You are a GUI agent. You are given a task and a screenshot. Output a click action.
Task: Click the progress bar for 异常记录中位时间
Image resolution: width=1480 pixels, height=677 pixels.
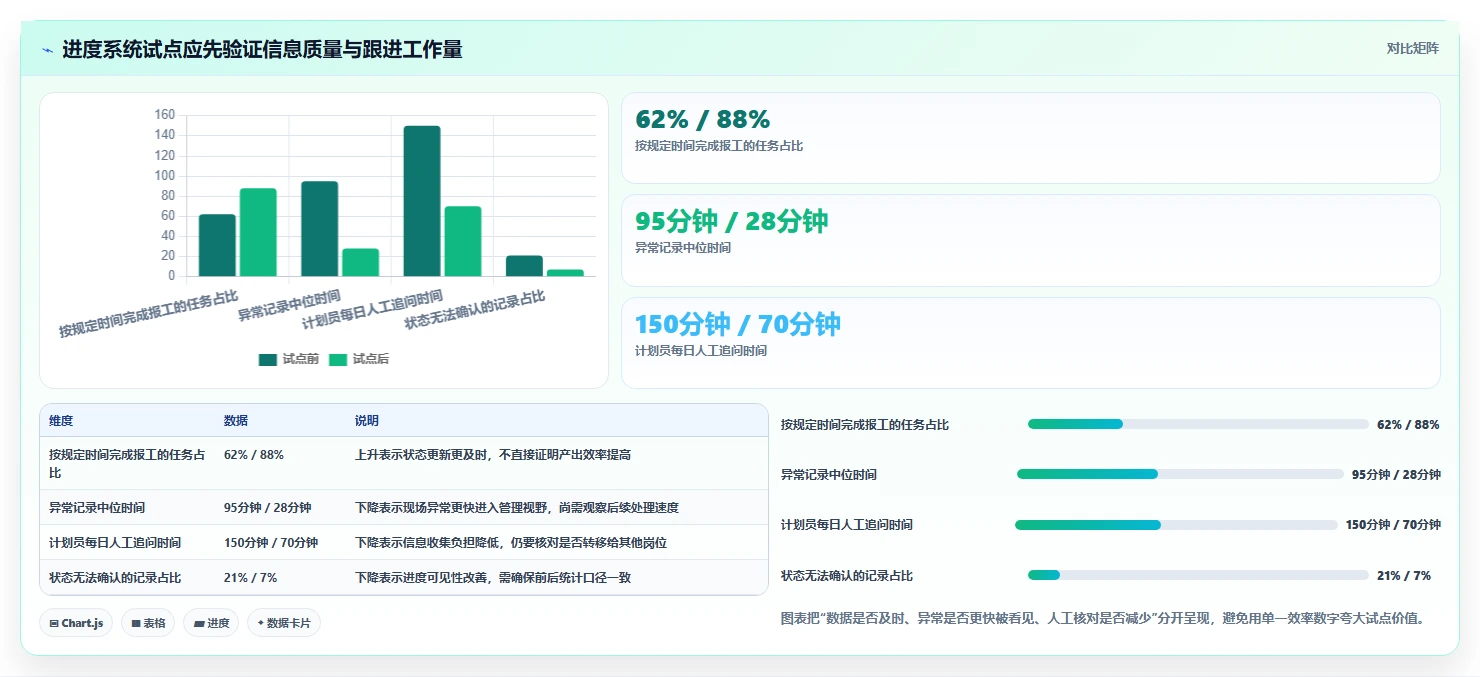(1180, 474)
